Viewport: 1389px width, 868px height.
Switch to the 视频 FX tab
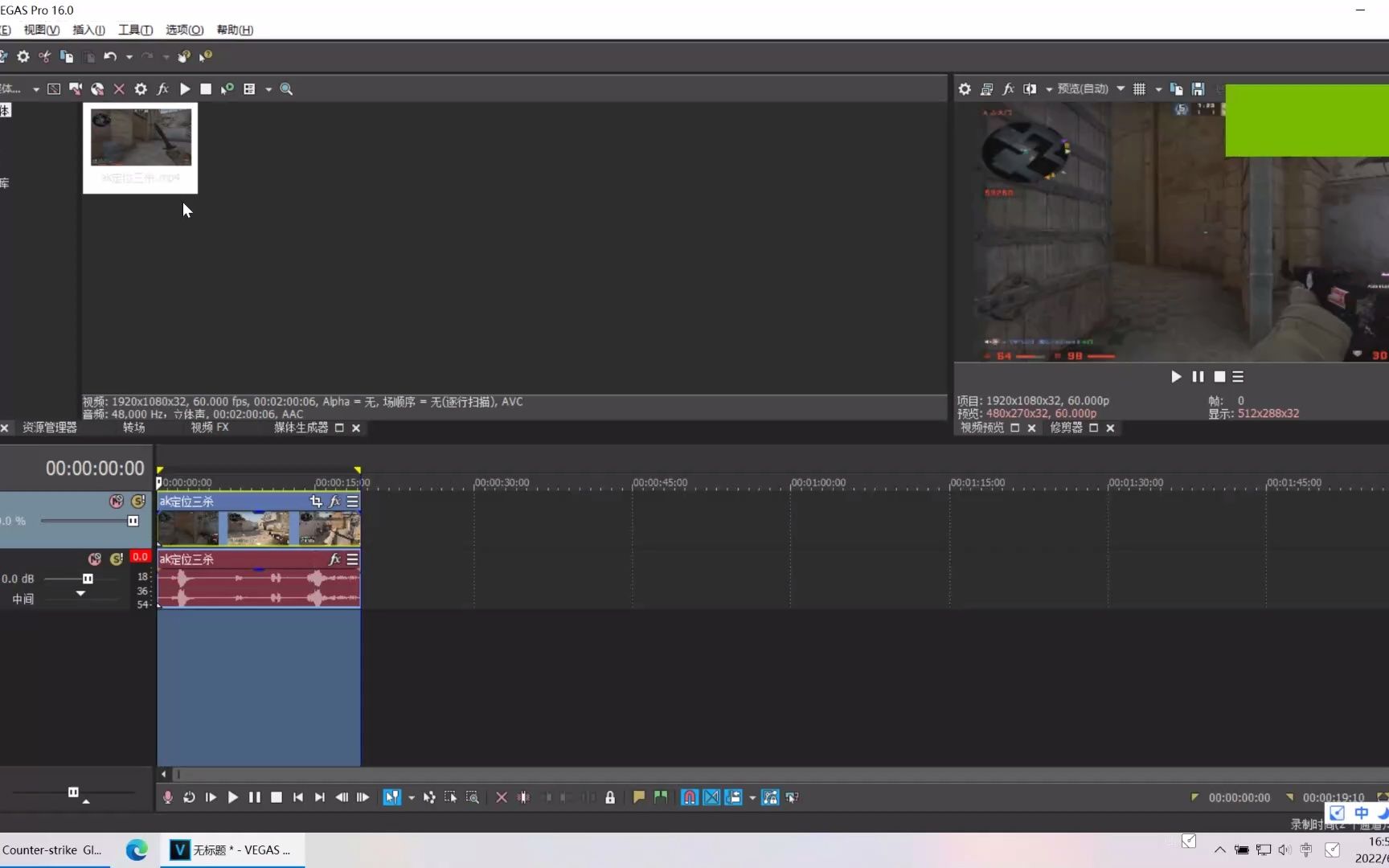point(209,428)
